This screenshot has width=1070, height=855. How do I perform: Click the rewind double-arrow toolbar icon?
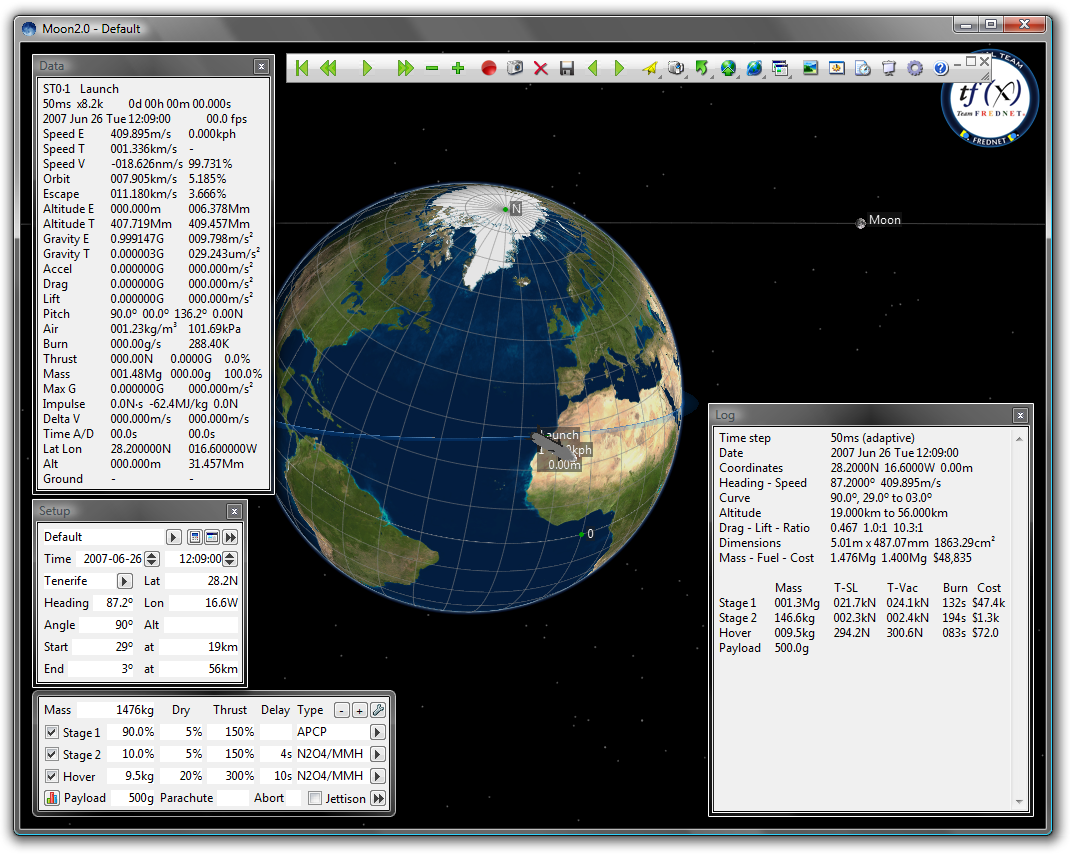coord(328,68)
